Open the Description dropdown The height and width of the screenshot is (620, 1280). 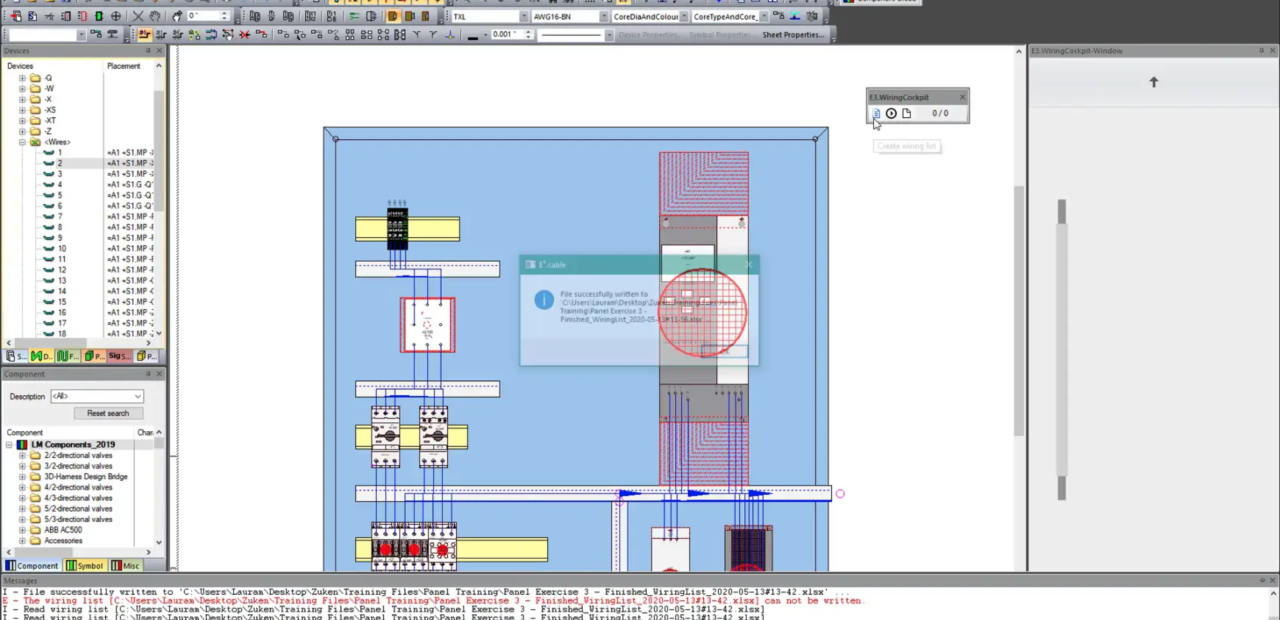[138, 397]
